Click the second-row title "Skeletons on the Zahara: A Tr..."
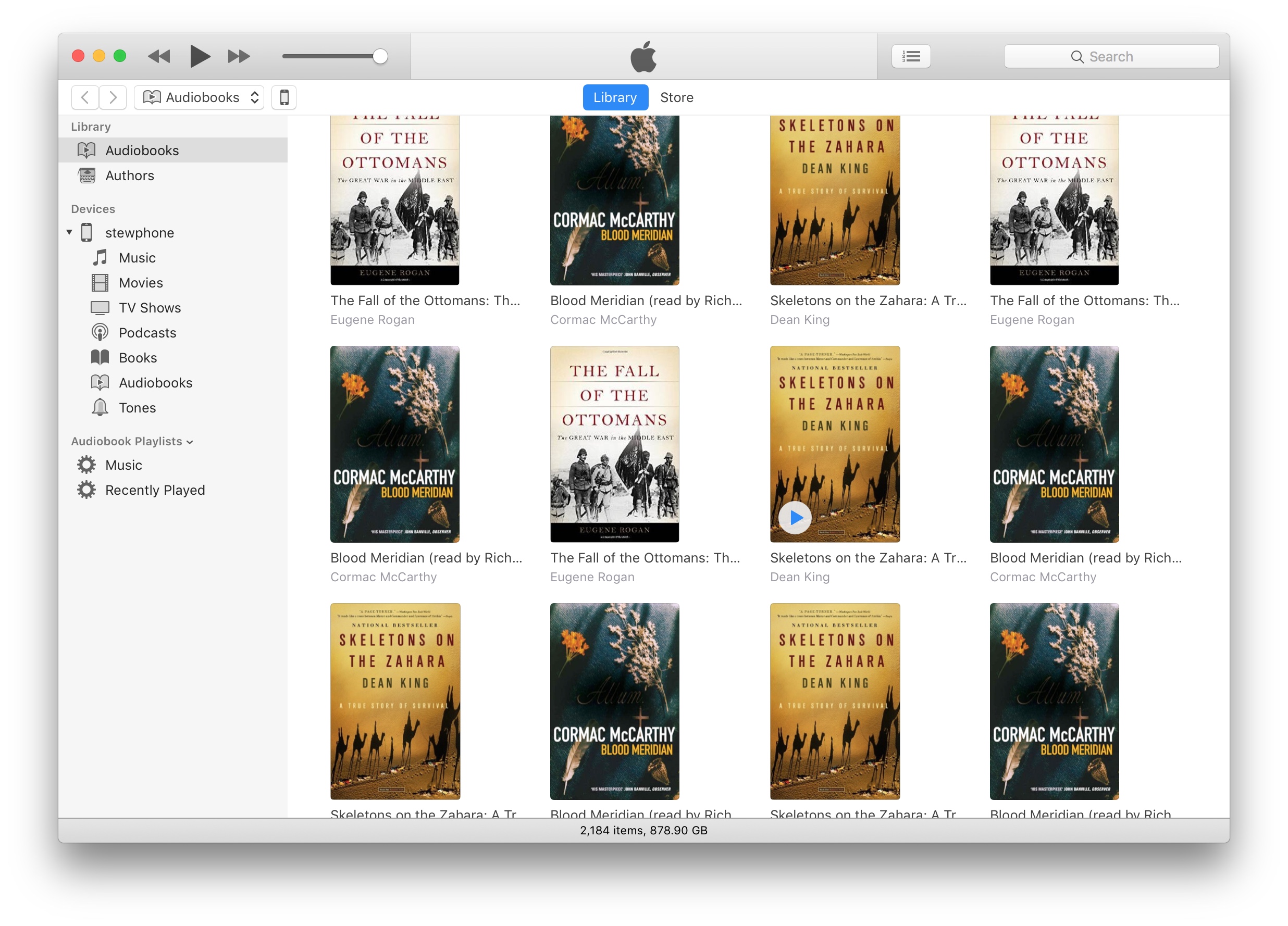This screenshot has height=926, width=1288. (x=869, y=558)
